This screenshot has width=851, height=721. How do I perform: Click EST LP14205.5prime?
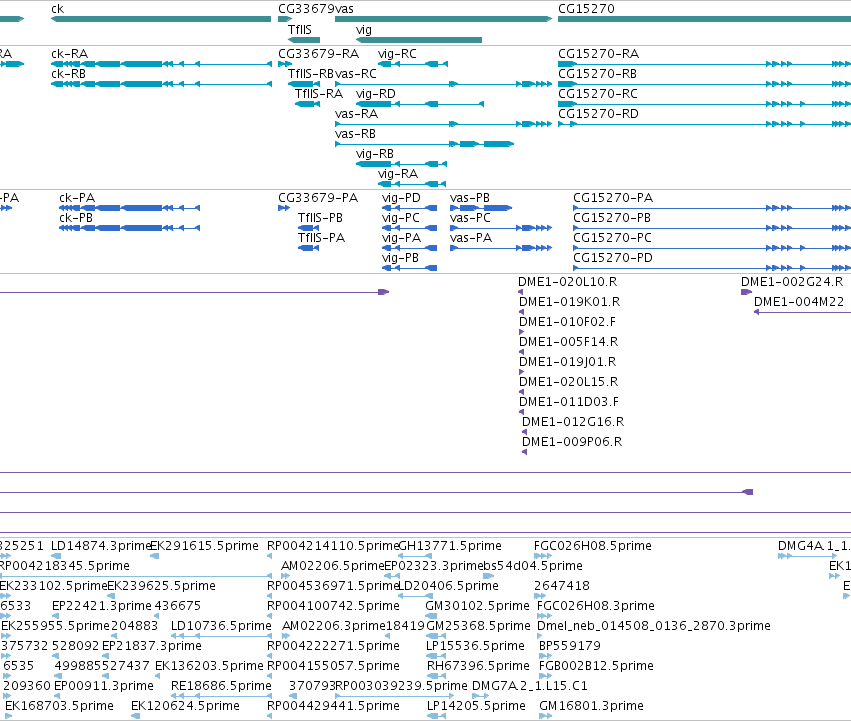(x=436, y=717)
